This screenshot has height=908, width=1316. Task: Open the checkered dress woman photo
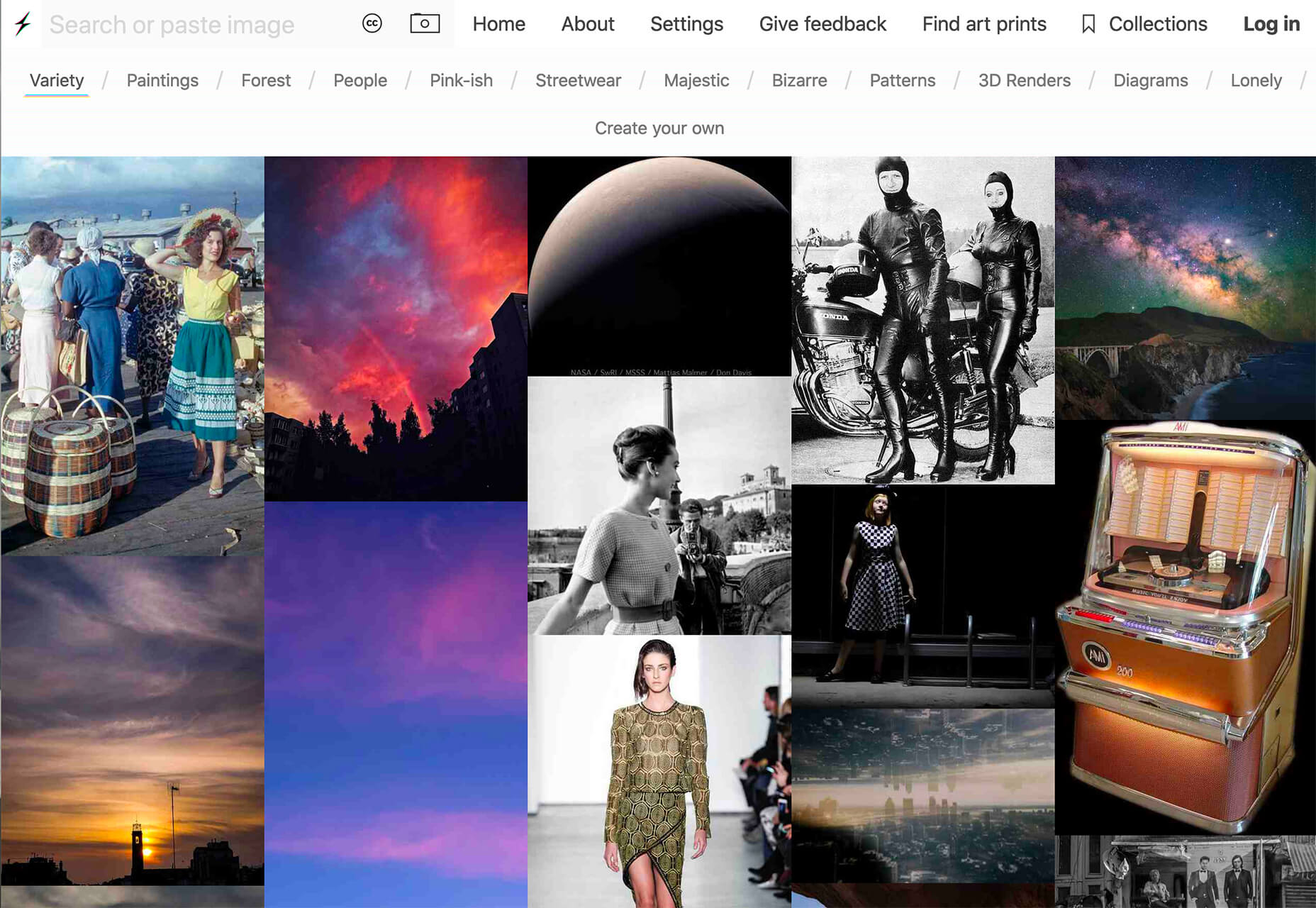[x=923, y=596]
